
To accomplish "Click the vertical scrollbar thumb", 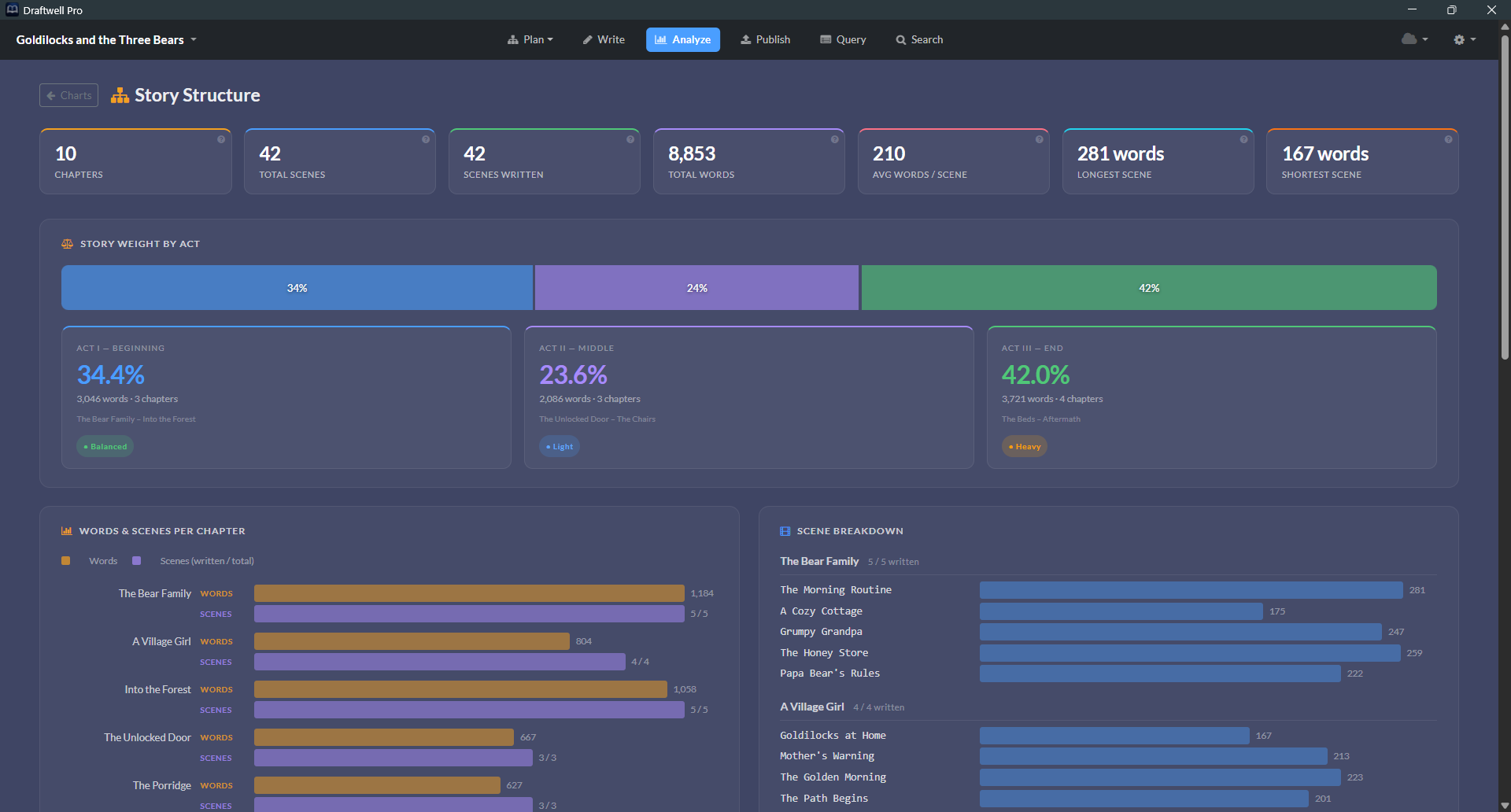I will pos(1505,197).
